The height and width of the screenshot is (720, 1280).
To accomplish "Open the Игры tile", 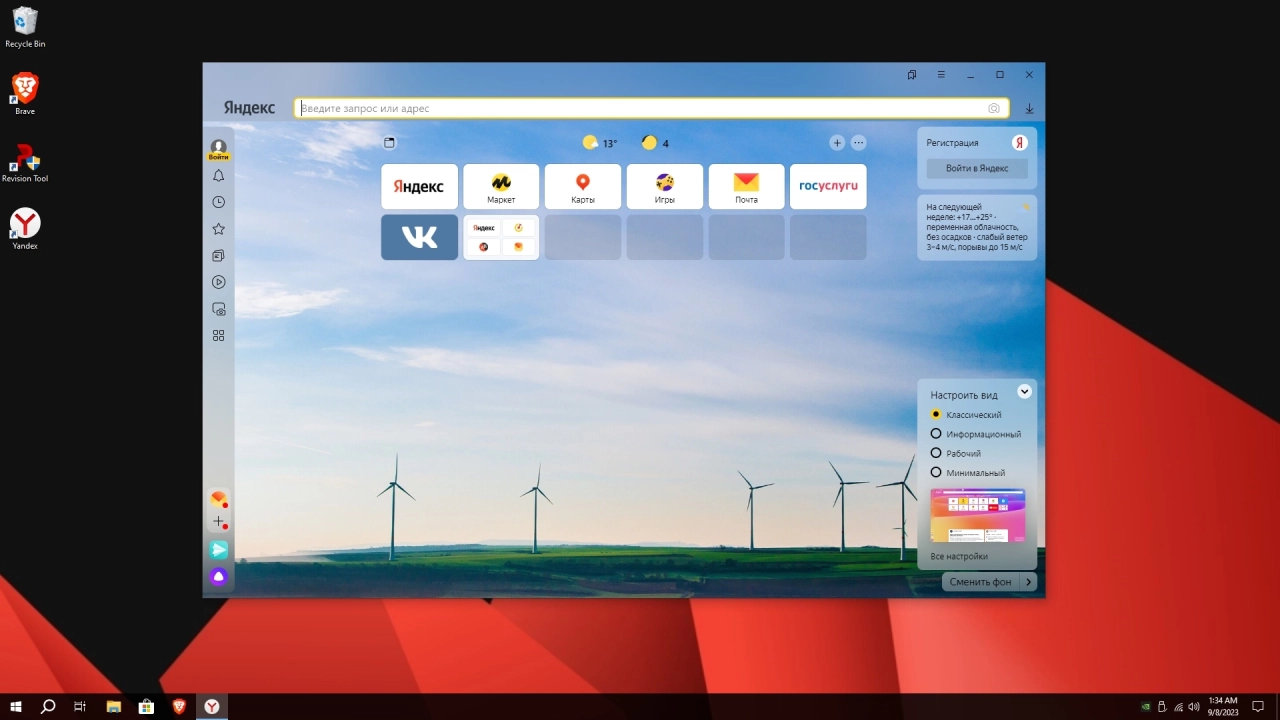I will point(665,187).
